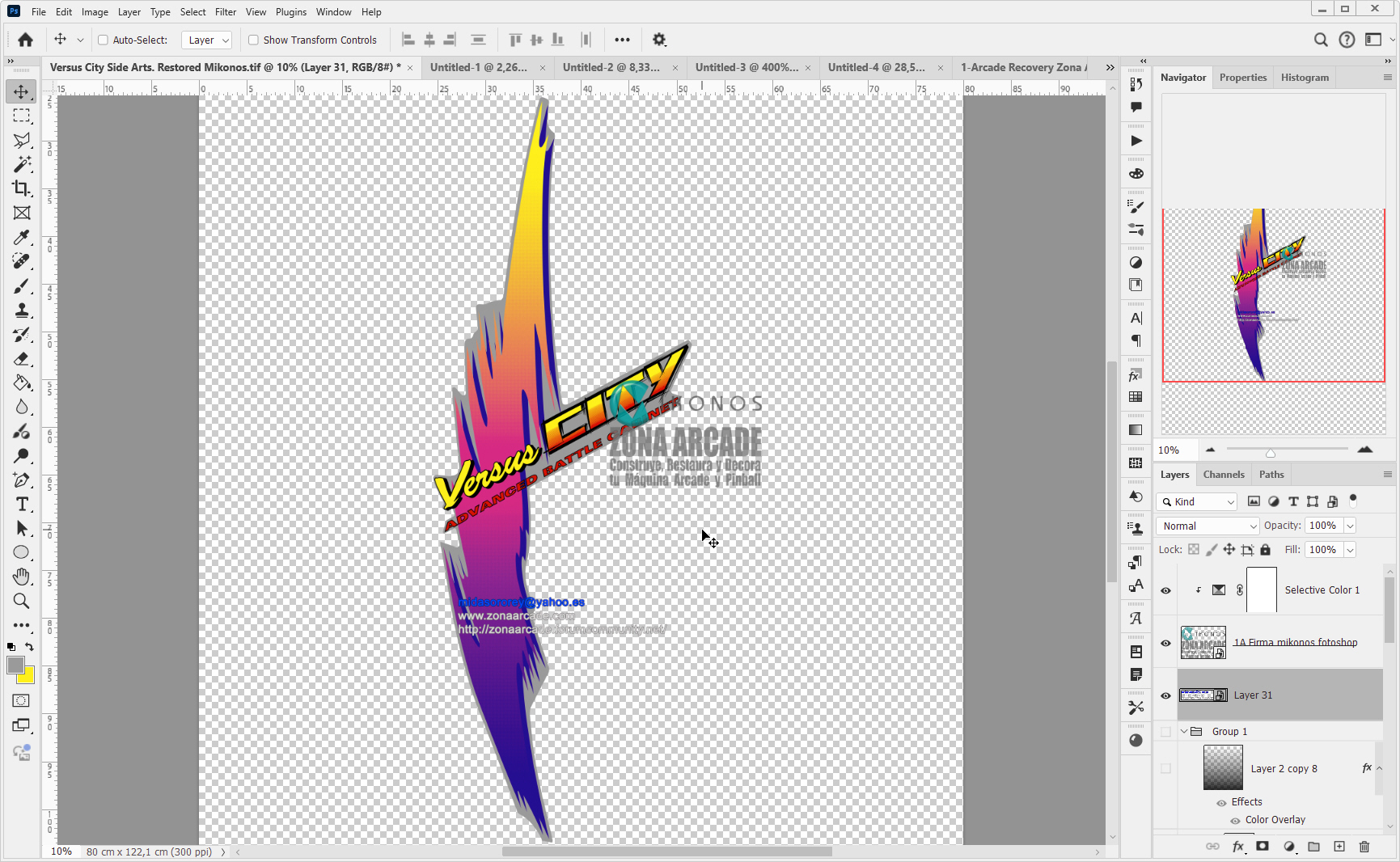
Task: Pick the Eyedropper tool
Action: tap(22, 237)
